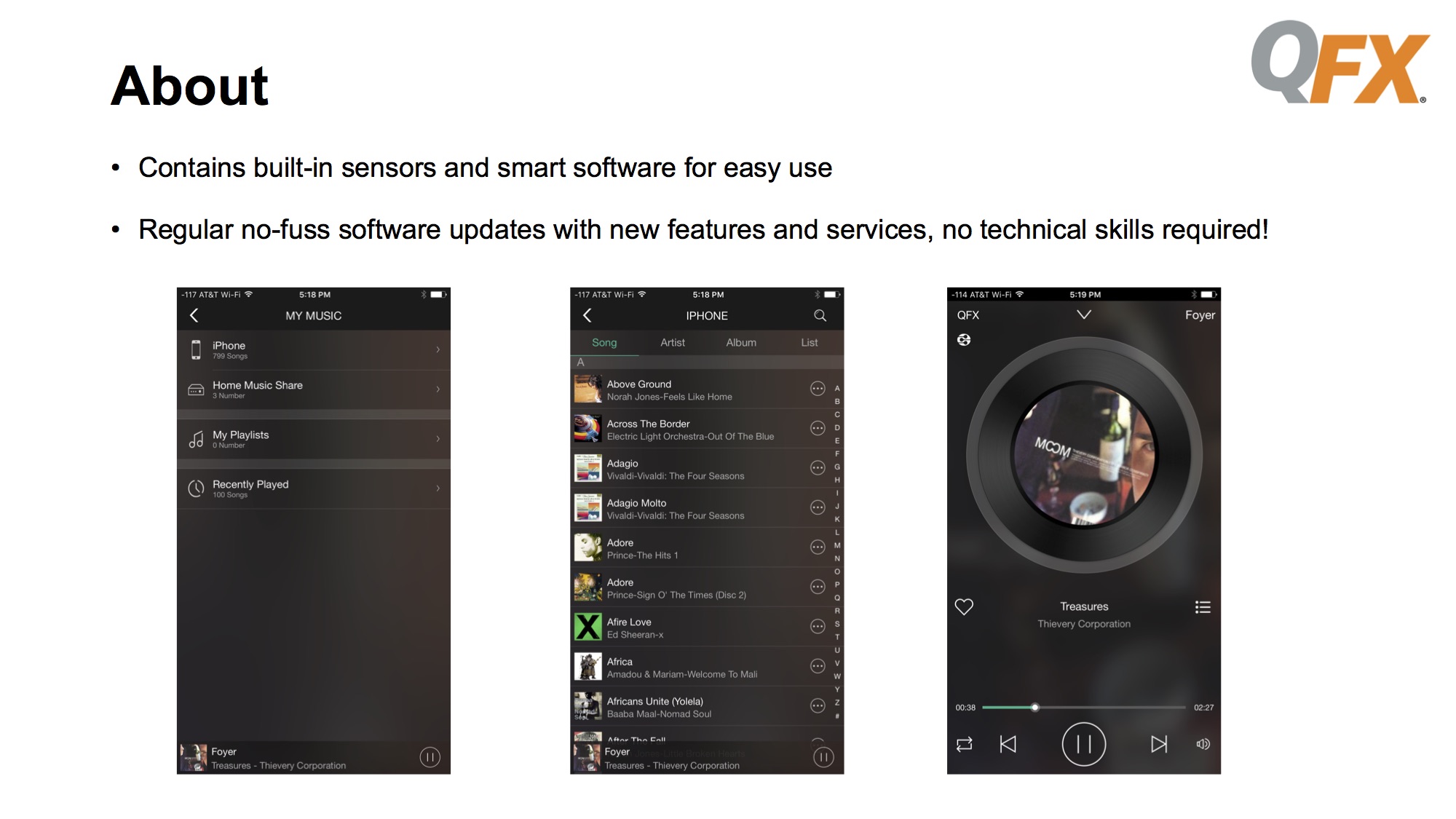Open the volume speaker icon in player
The width and height of the screenshot is (1456, 819).
click(1203, 744)
